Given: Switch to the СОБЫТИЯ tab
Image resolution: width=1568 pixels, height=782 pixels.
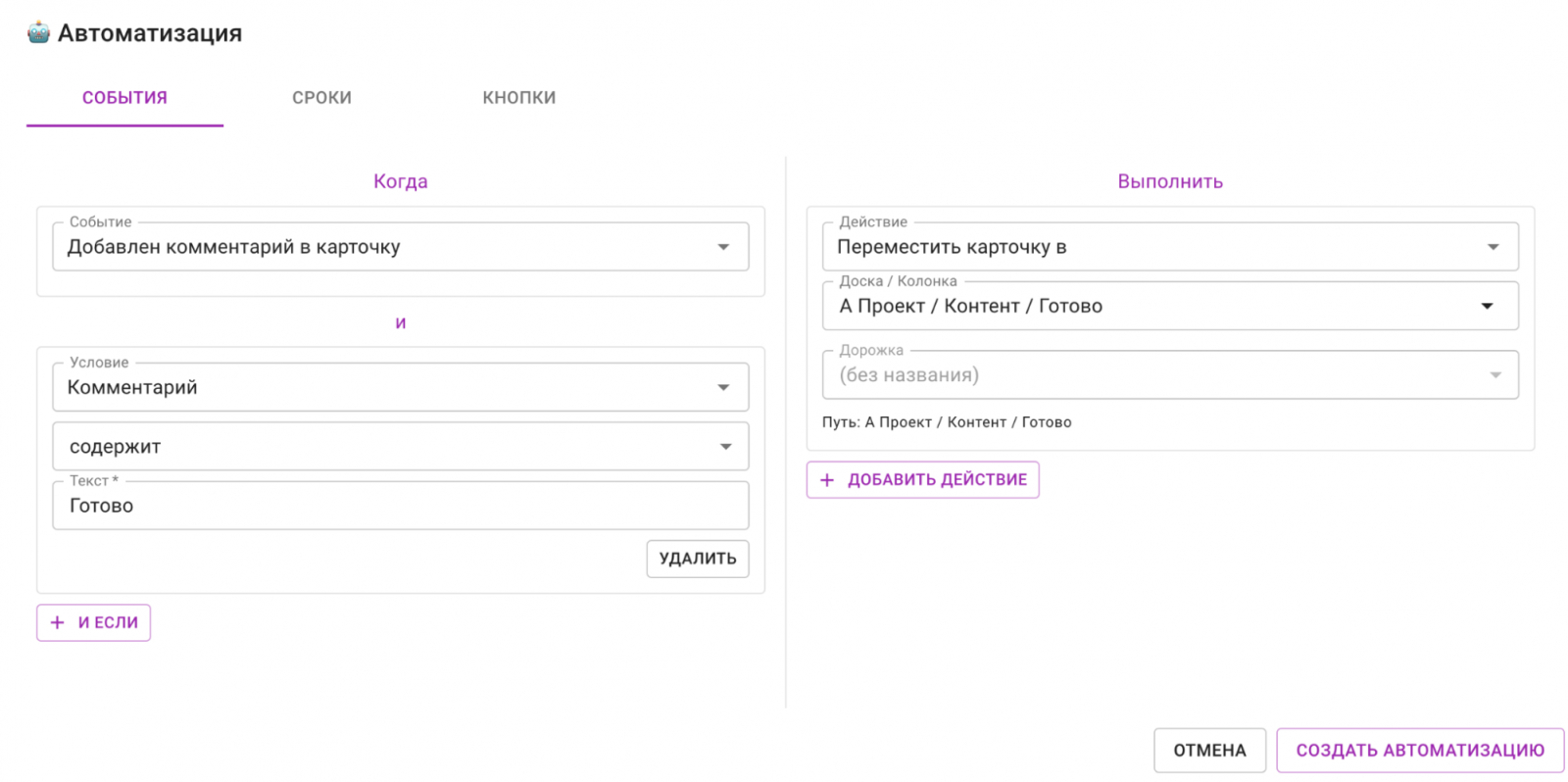Looking at the screenshot, I should click(124, 98).
